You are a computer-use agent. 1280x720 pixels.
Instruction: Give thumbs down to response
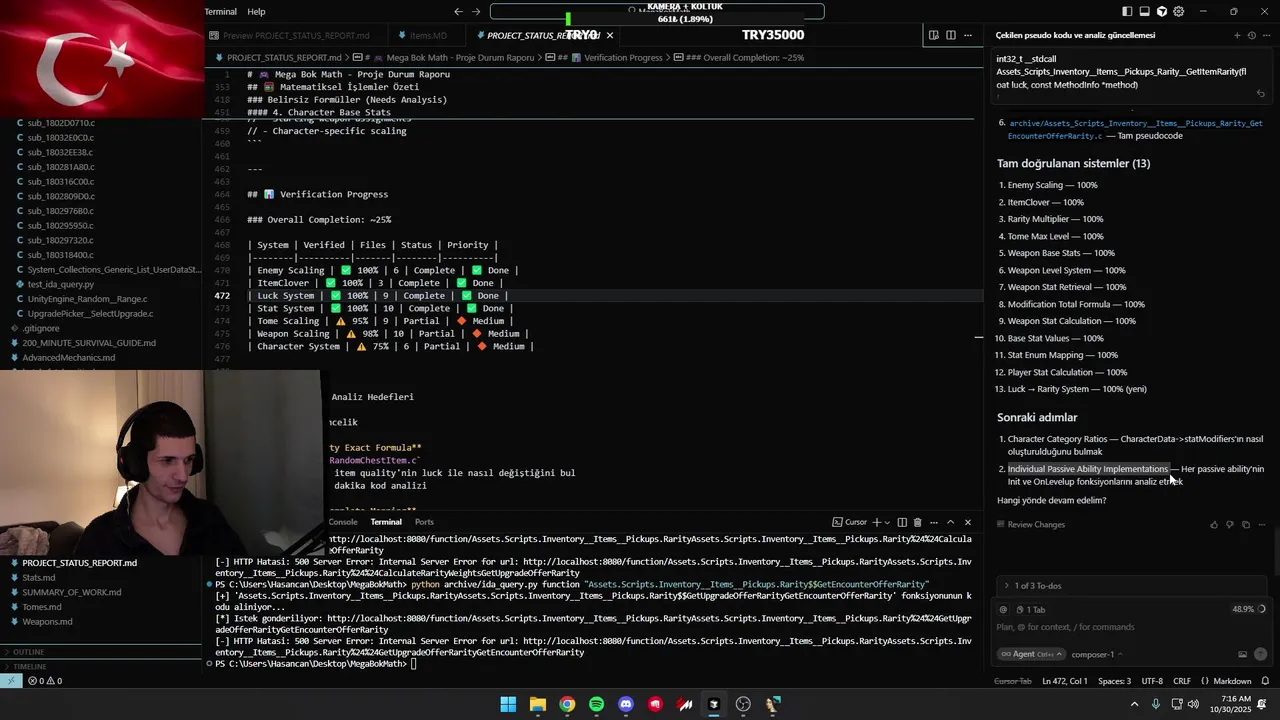pyautogui.click(x=1230, y=525)
